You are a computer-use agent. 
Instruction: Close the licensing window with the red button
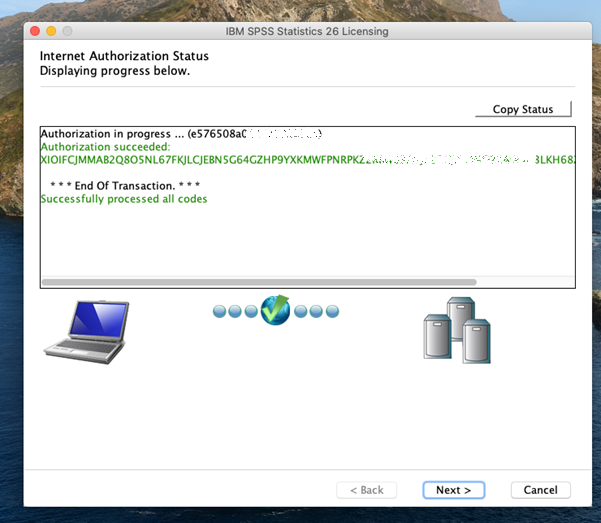click(x=35, y=31)
